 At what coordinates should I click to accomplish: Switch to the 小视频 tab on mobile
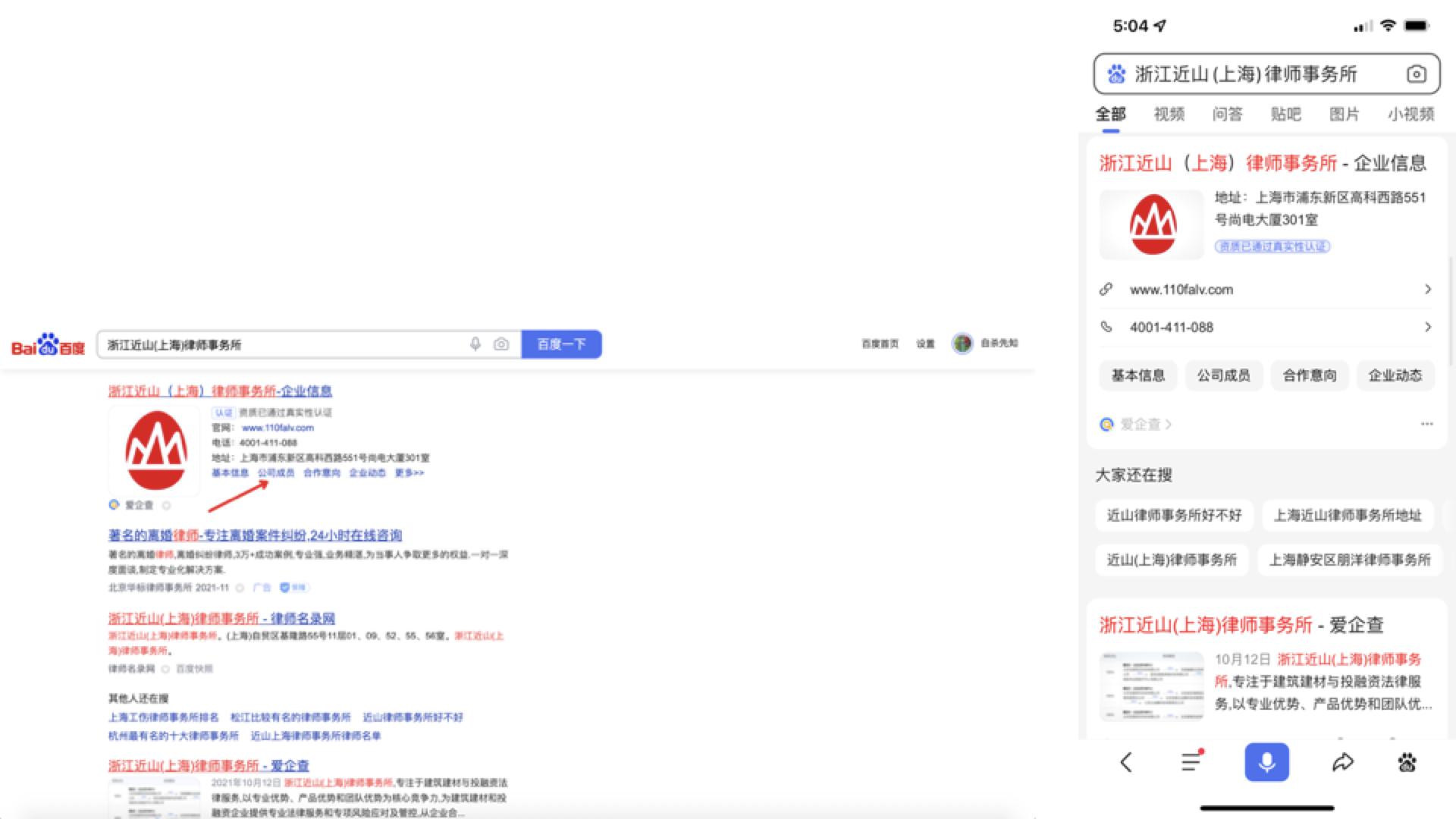coord(1410,115)
